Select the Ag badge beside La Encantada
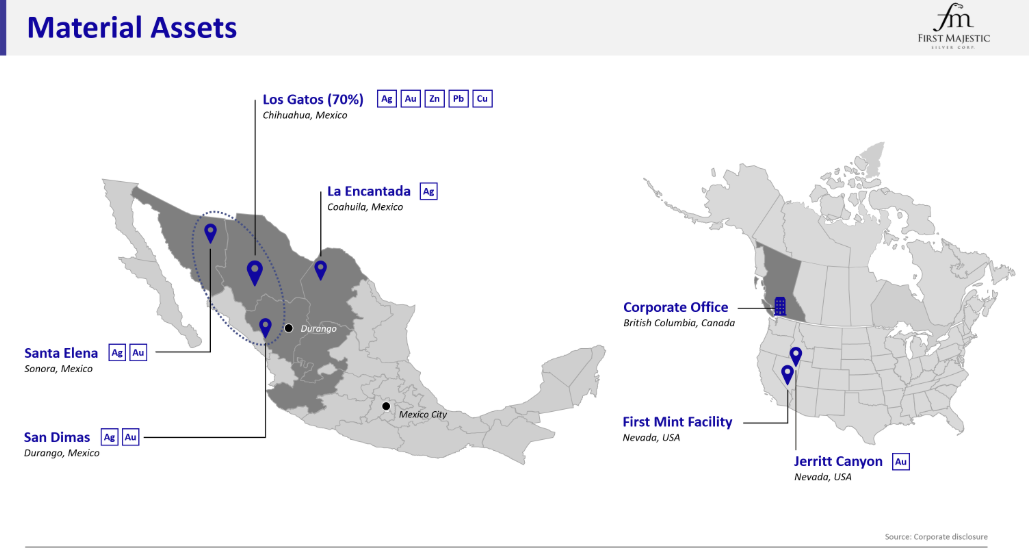The height and width of the screenshot is (548, 1031). (x=429, y=191)
